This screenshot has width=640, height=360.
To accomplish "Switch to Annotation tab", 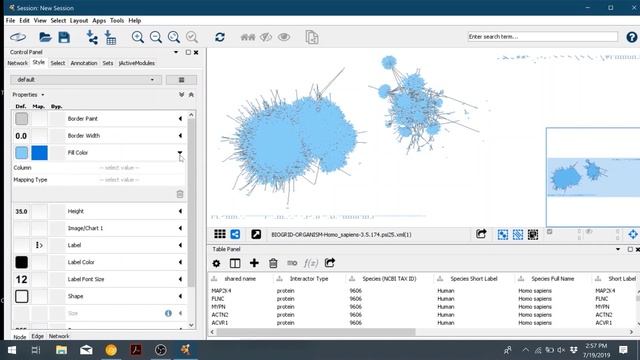I will point(84,63).
